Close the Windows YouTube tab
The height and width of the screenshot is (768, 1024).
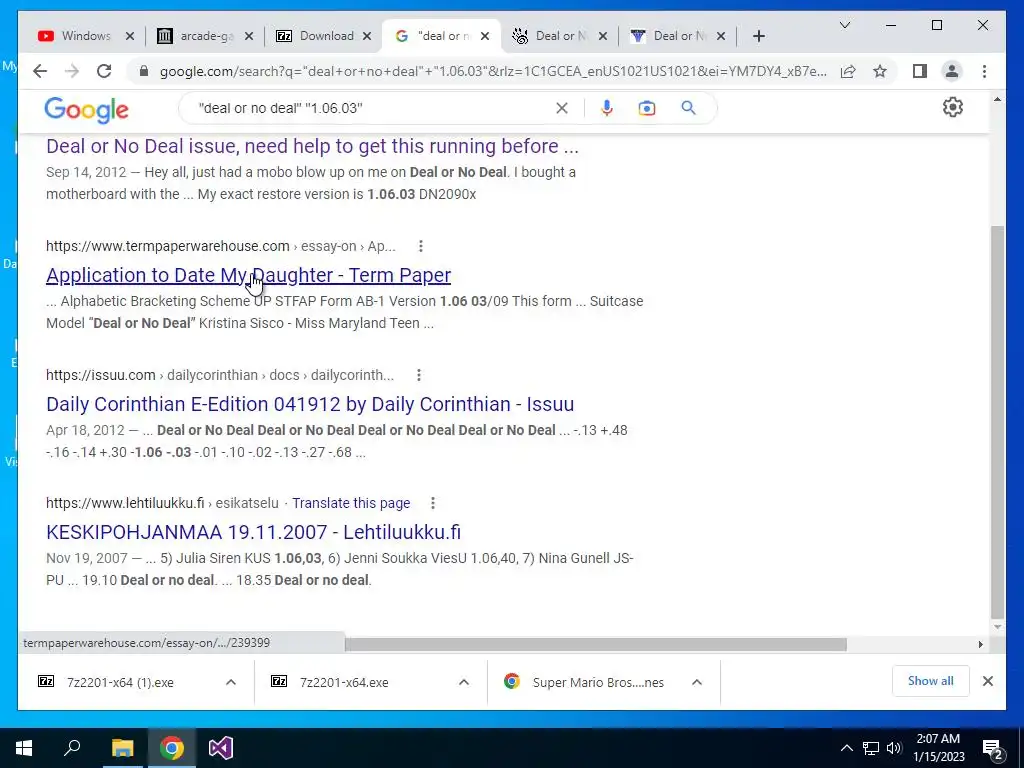point(130,36)
